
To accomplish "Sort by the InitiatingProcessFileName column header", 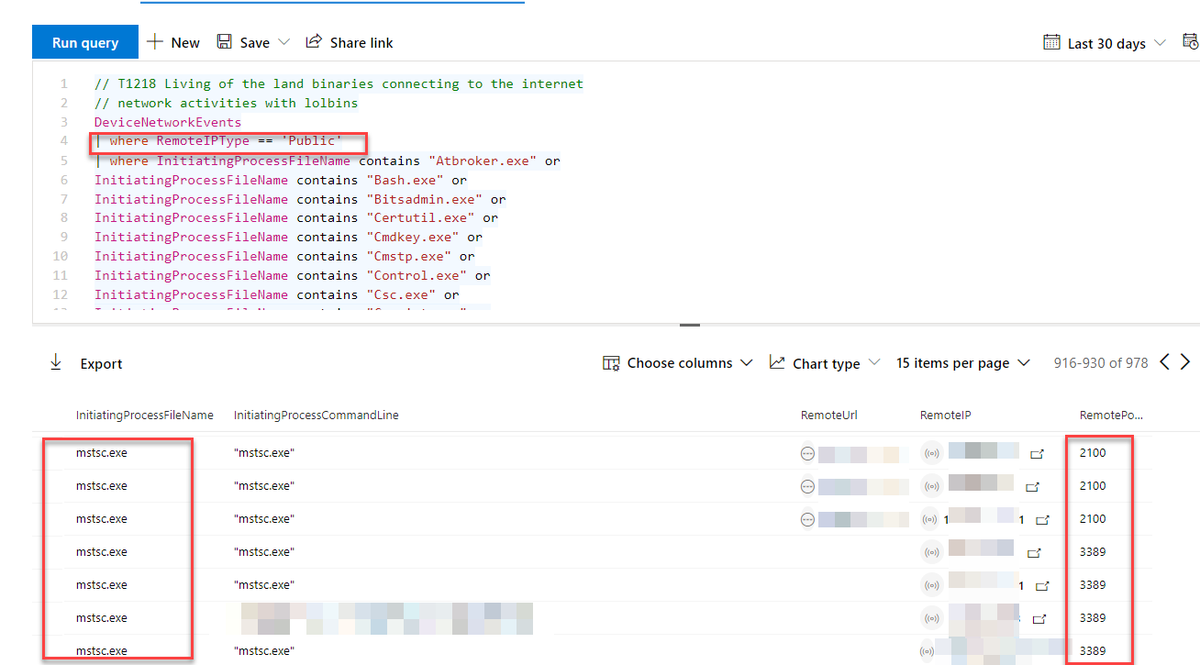I will click(x=145, y=415).
